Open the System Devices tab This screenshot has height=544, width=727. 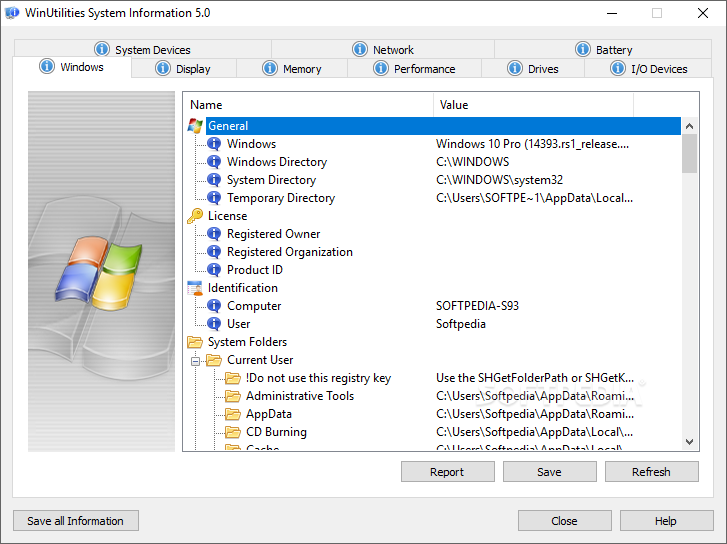pyautogui.click(x=143, y=49)
